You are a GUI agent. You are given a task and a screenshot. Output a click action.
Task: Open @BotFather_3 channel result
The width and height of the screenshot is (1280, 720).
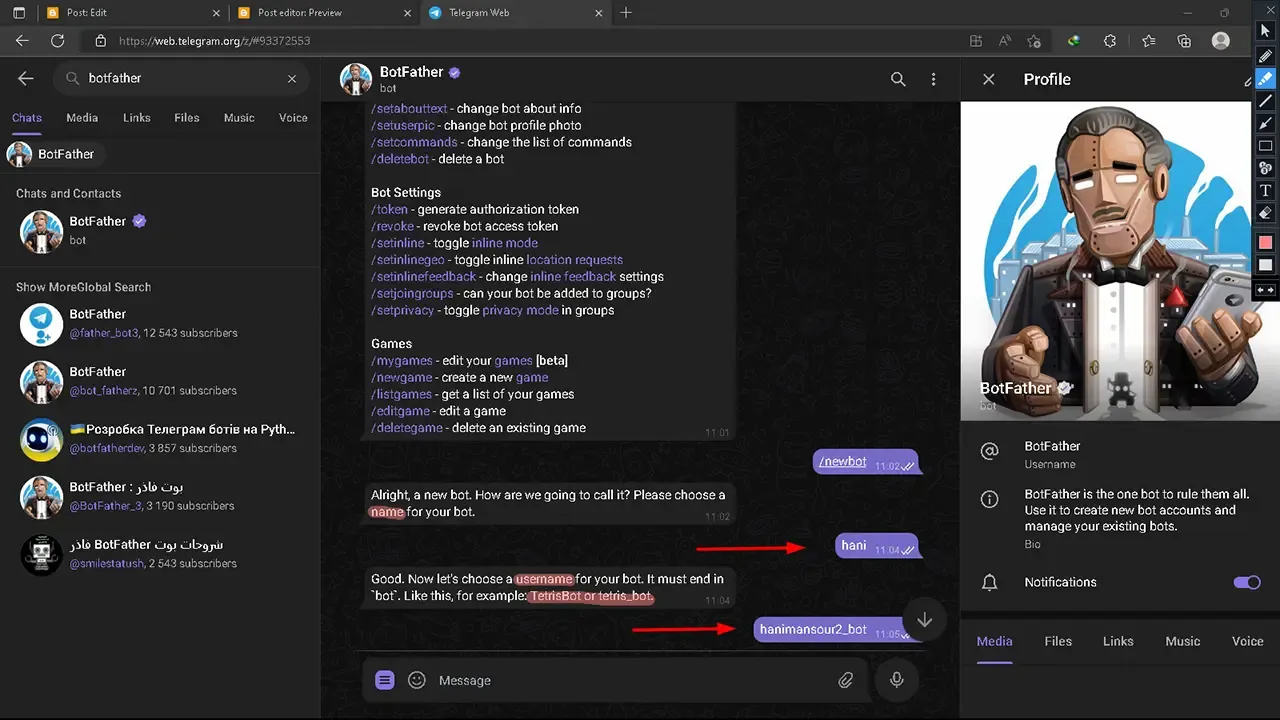click(160, 496)
